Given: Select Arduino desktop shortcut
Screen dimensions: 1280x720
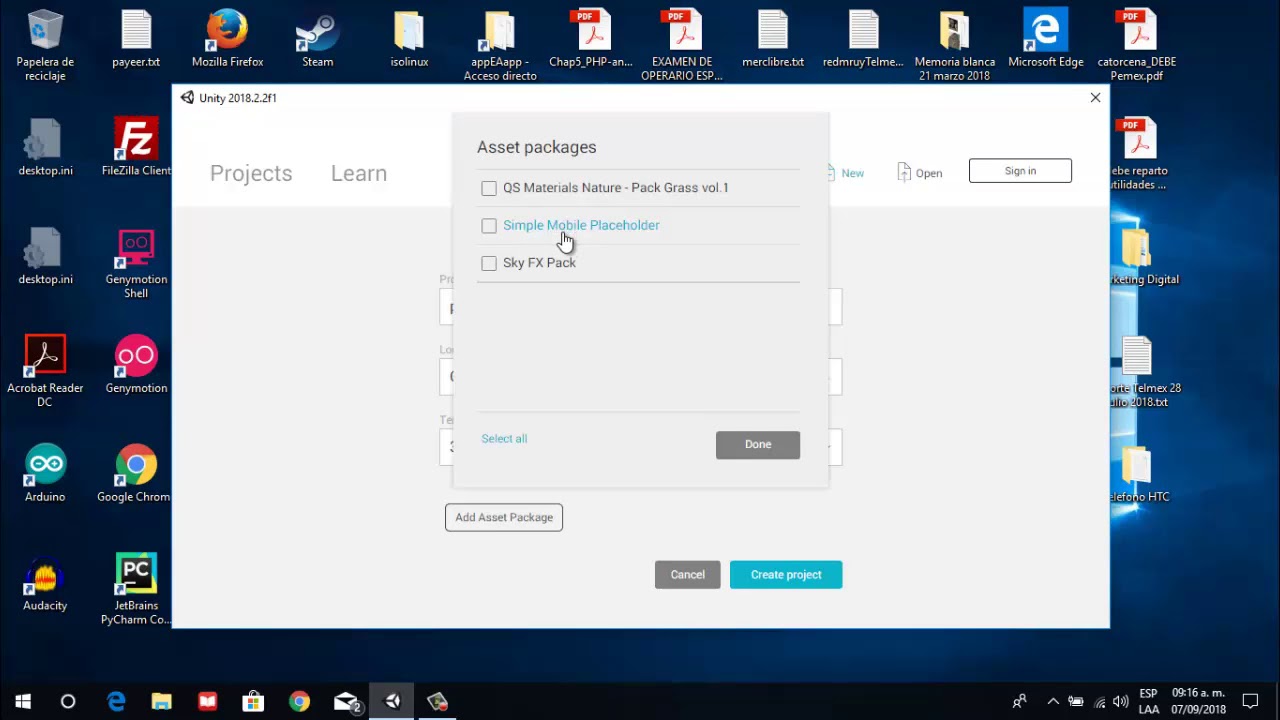Looking at the screenshot, I should pos(45,473).
